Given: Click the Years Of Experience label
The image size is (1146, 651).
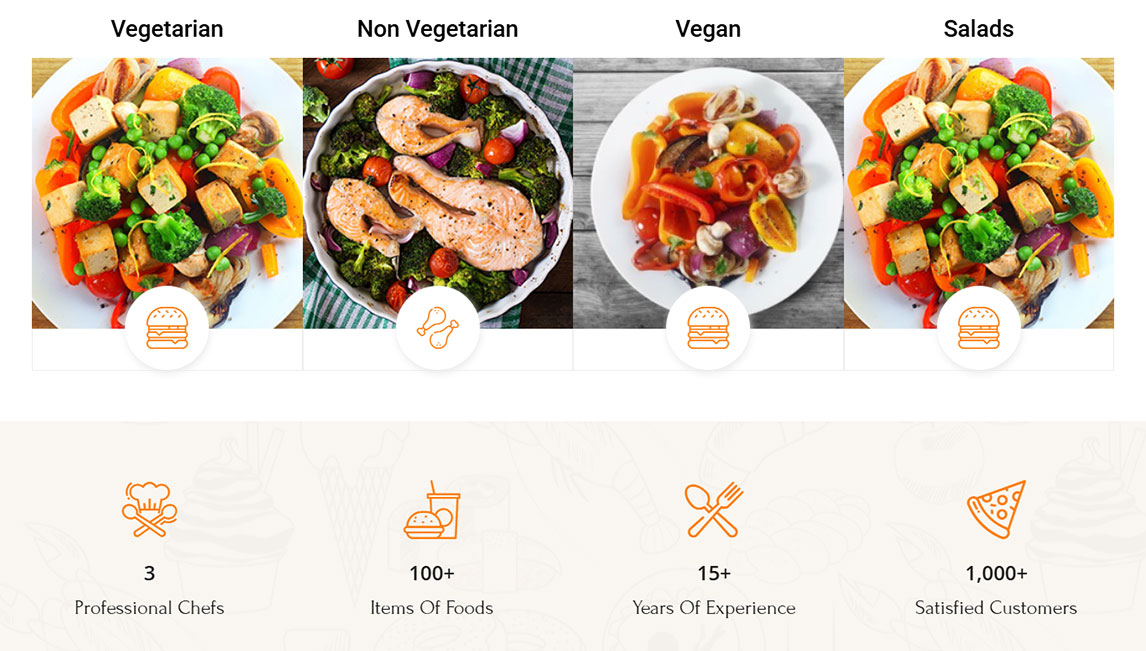Looking at the screenshot, I should (x=713, y=607).
